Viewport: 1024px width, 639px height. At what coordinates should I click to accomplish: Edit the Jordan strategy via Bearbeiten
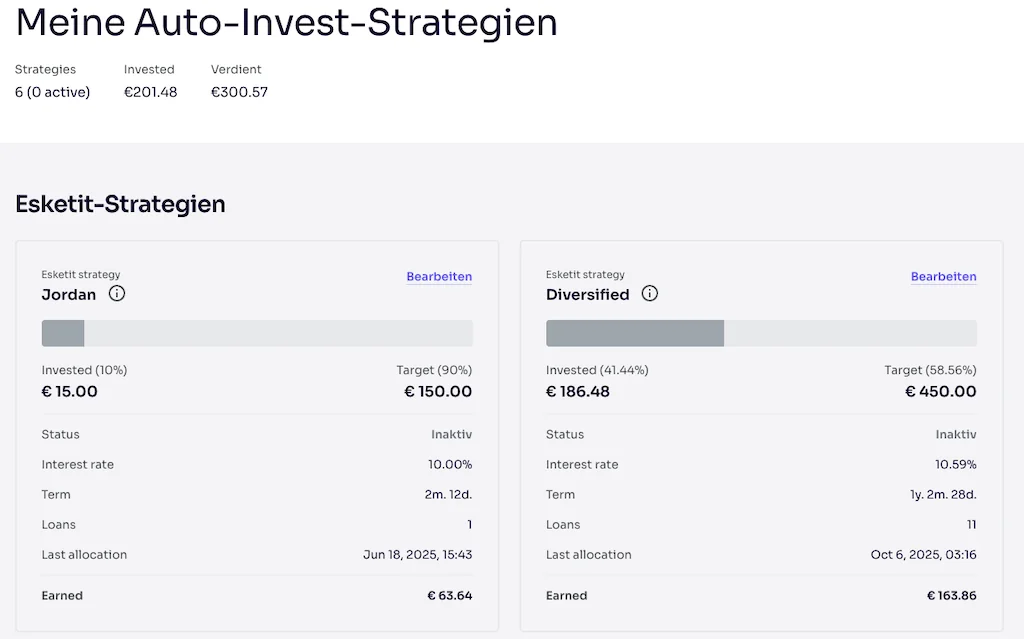[x=439, y=277]
